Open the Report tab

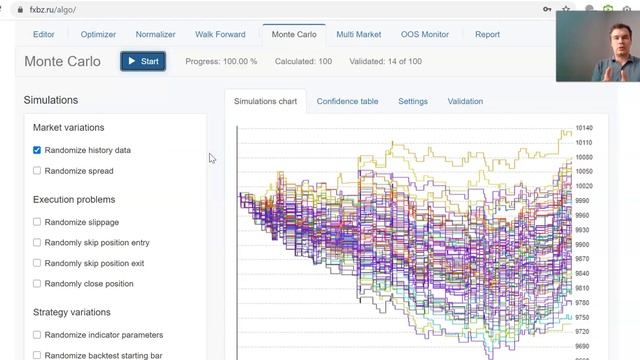pyautogui.click(x=487, y=34)
